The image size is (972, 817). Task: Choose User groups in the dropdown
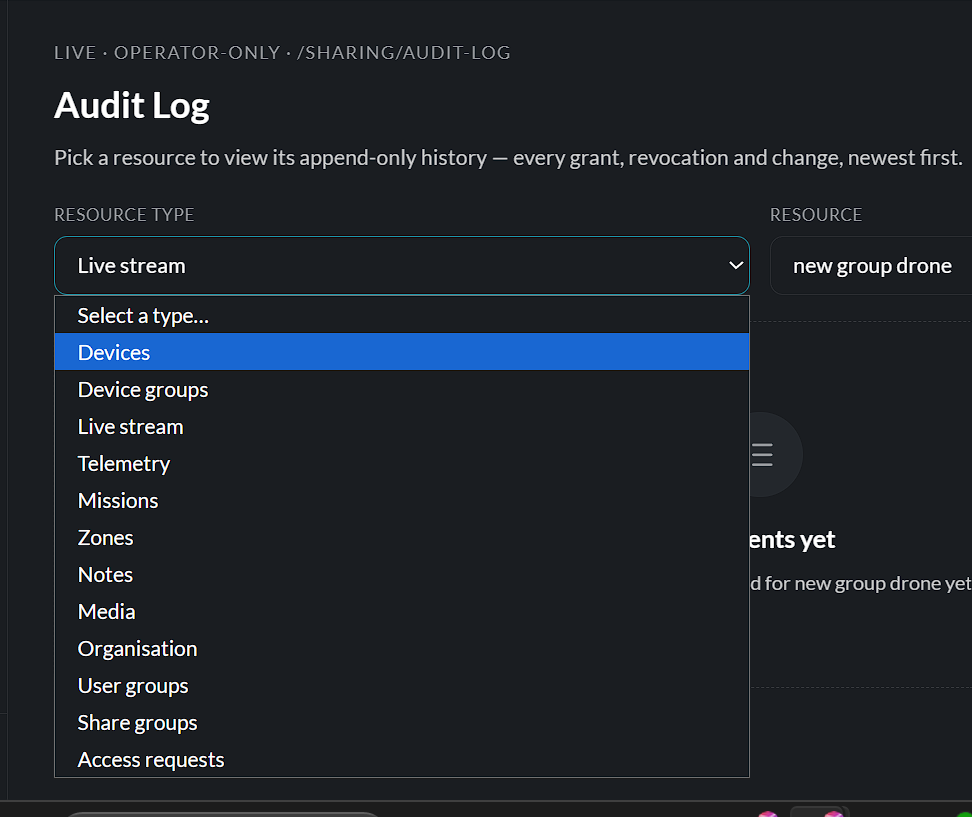point(402,686)
